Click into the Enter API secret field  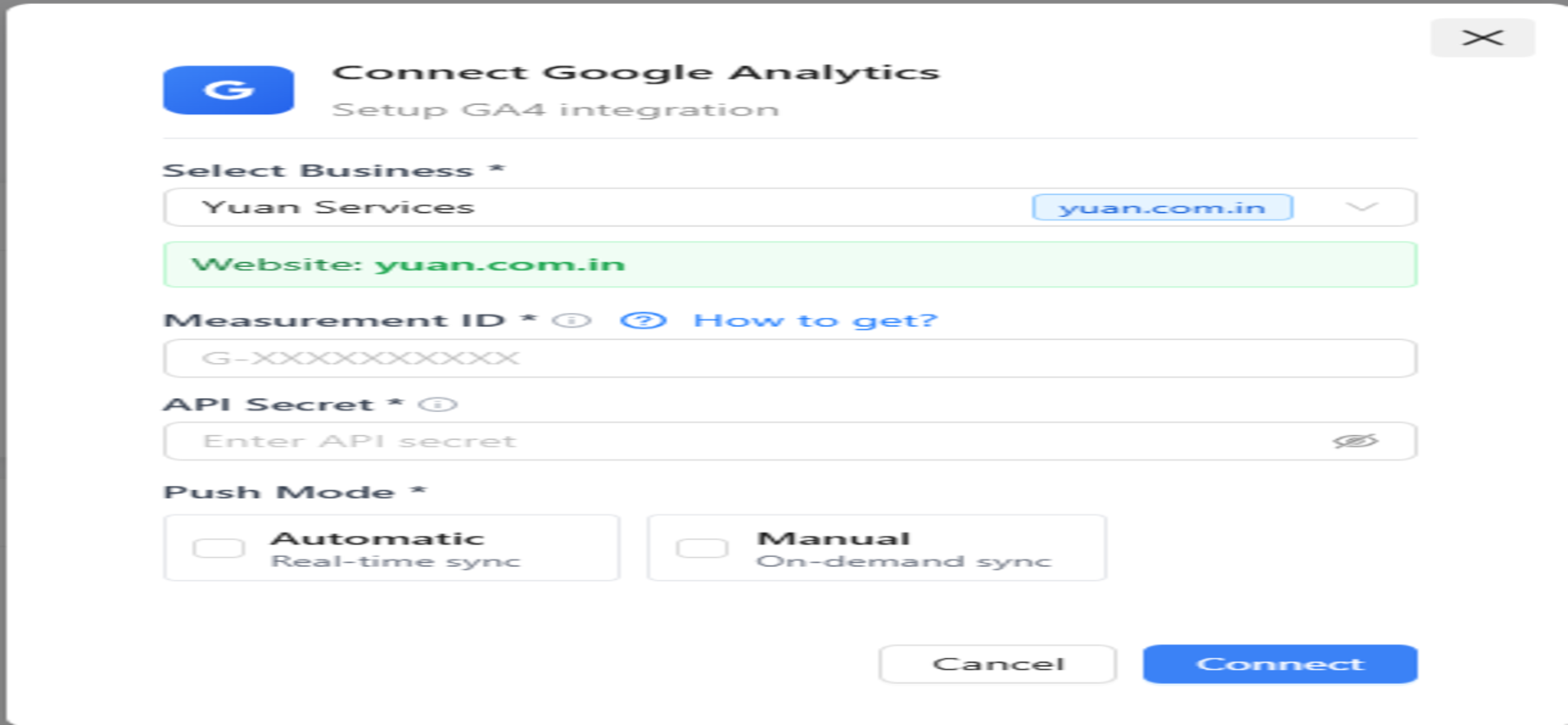[737, 442]
